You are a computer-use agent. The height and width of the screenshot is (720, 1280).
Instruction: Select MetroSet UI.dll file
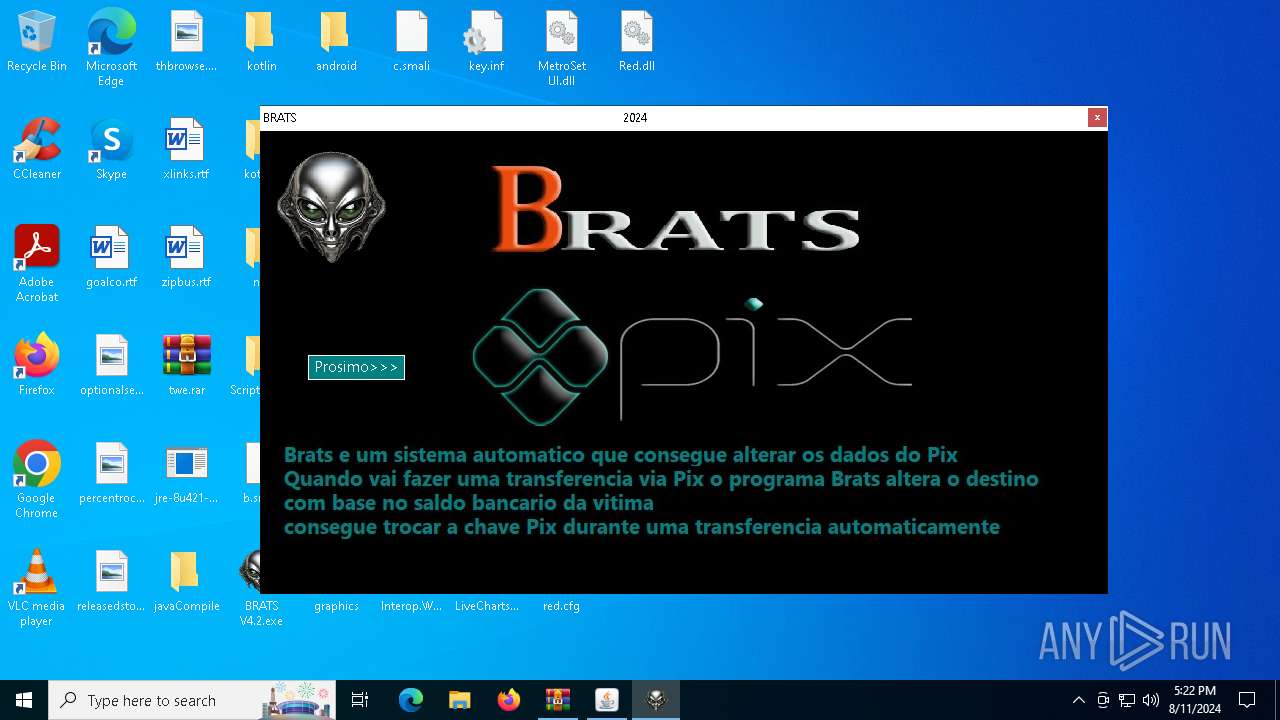(x=561, y=48)
